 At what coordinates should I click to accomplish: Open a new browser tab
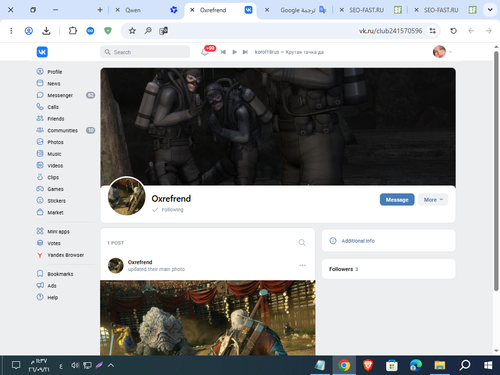[x=100, y=10]
